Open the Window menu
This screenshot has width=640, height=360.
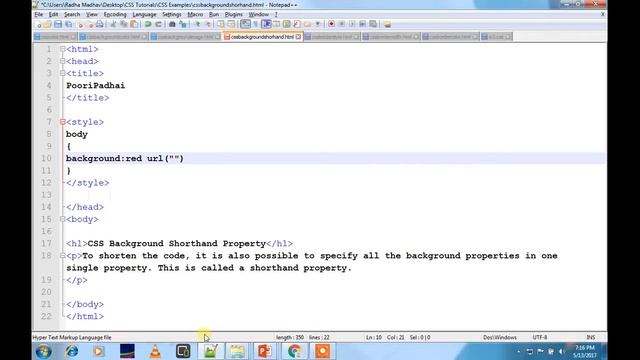coord(259,14)
